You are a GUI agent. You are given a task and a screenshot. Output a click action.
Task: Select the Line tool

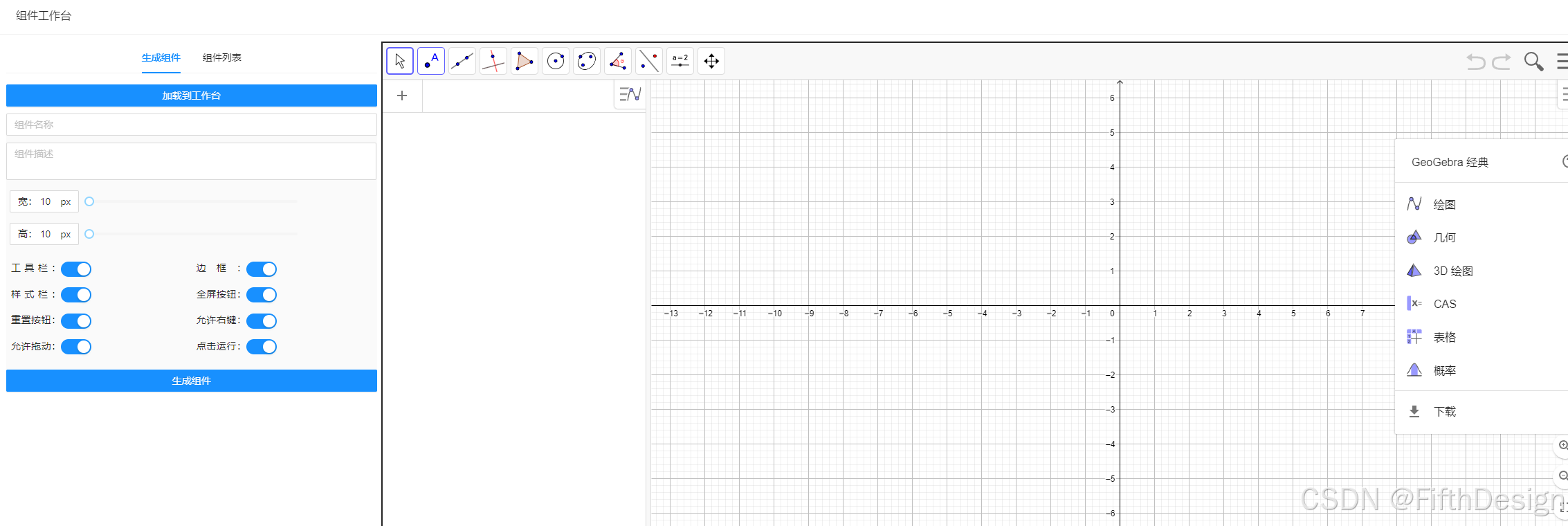(462, 61)
